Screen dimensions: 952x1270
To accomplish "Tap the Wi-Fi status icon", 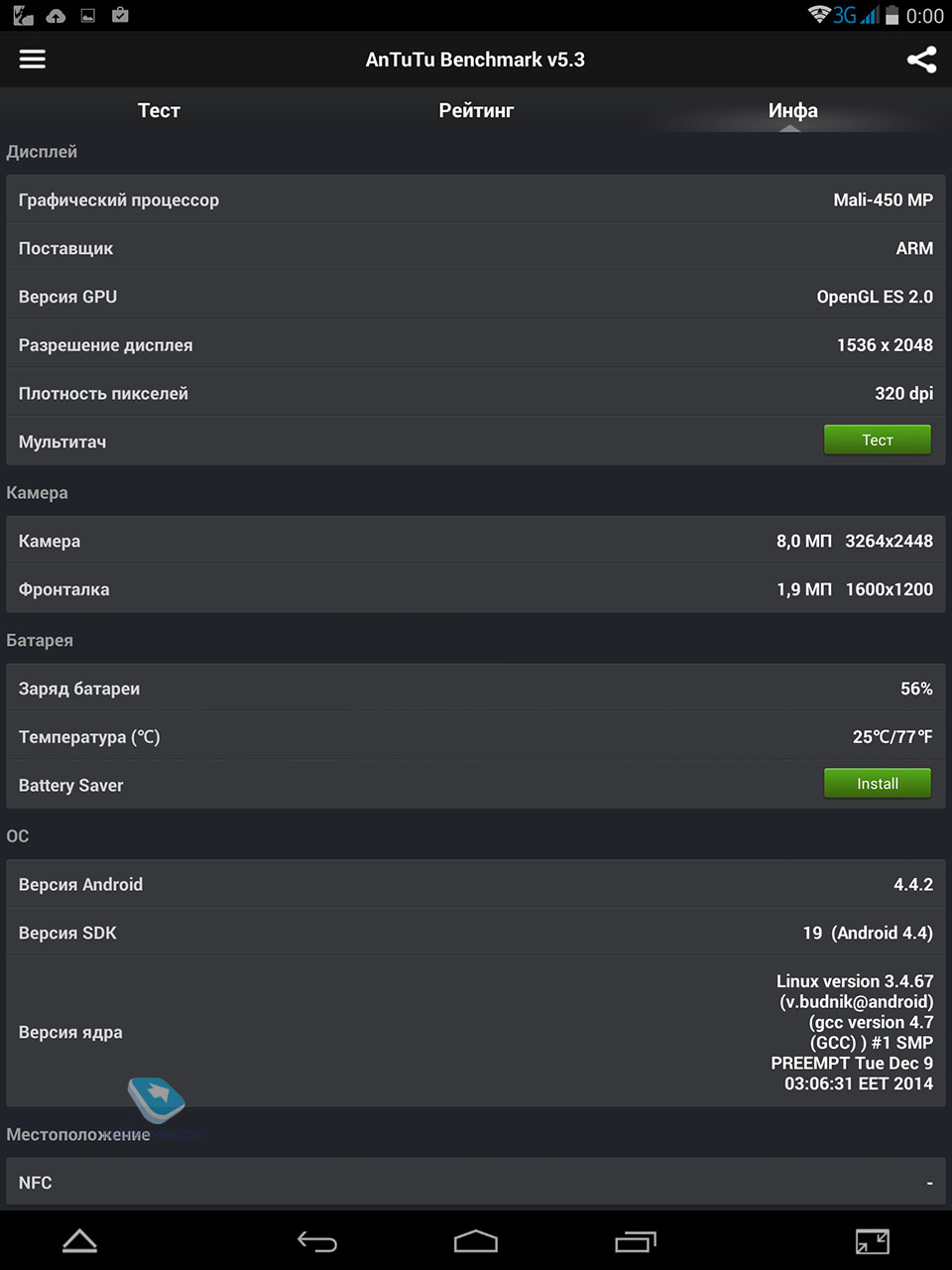I will [x=819, y=15].
